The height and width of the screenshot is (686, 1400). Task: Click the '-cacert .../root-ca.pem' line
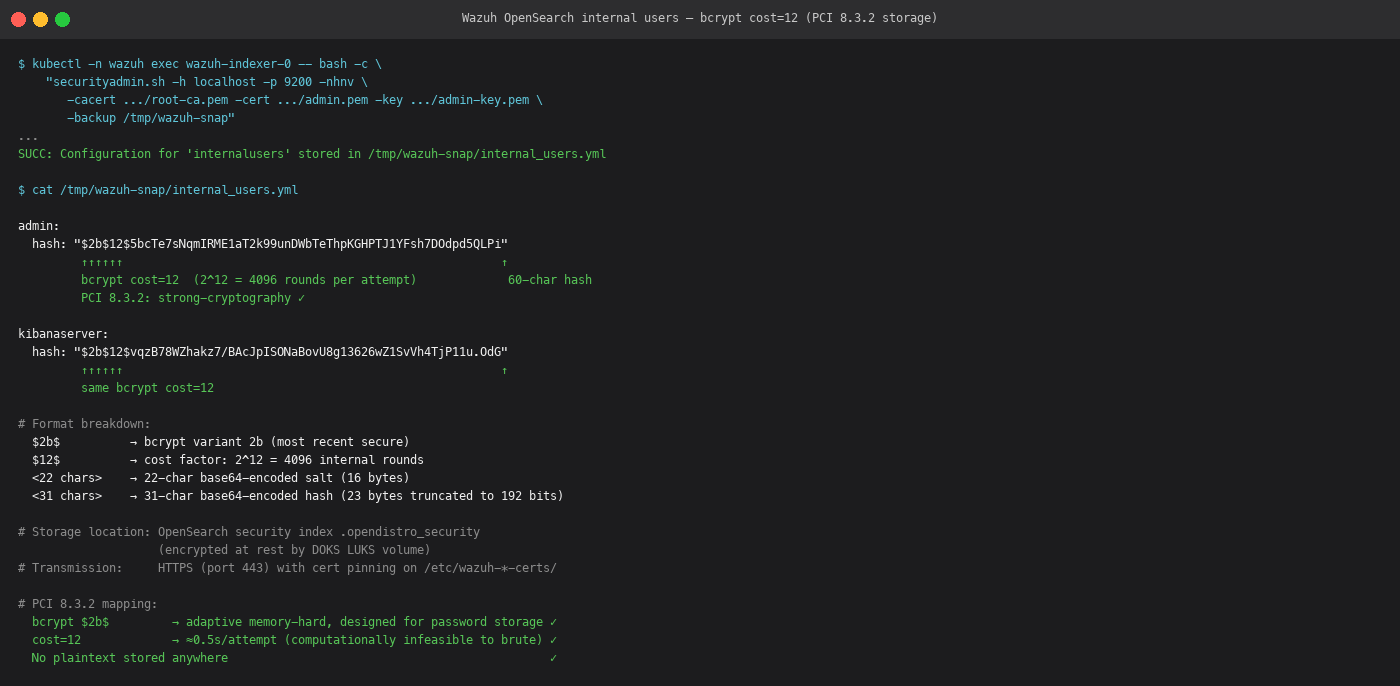coord(305,100)
